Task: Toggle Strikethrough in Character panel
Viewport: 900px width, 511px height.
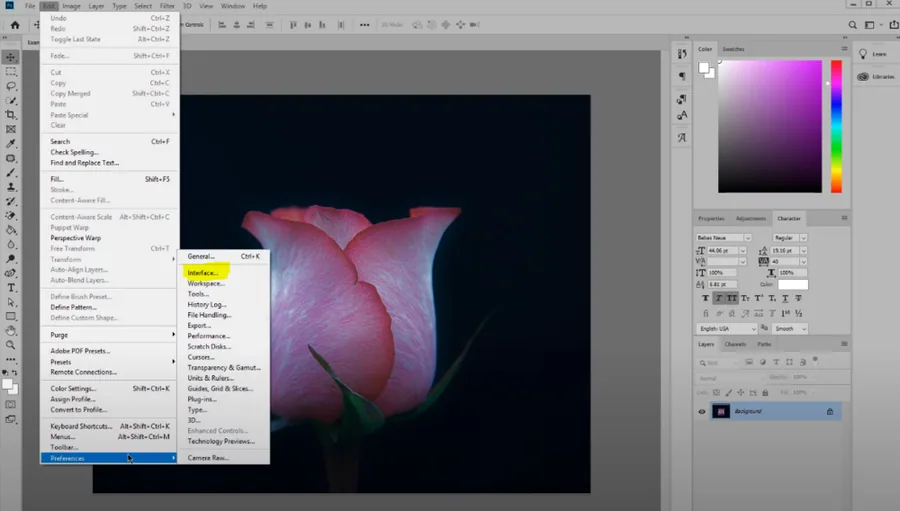Action: 798,299
